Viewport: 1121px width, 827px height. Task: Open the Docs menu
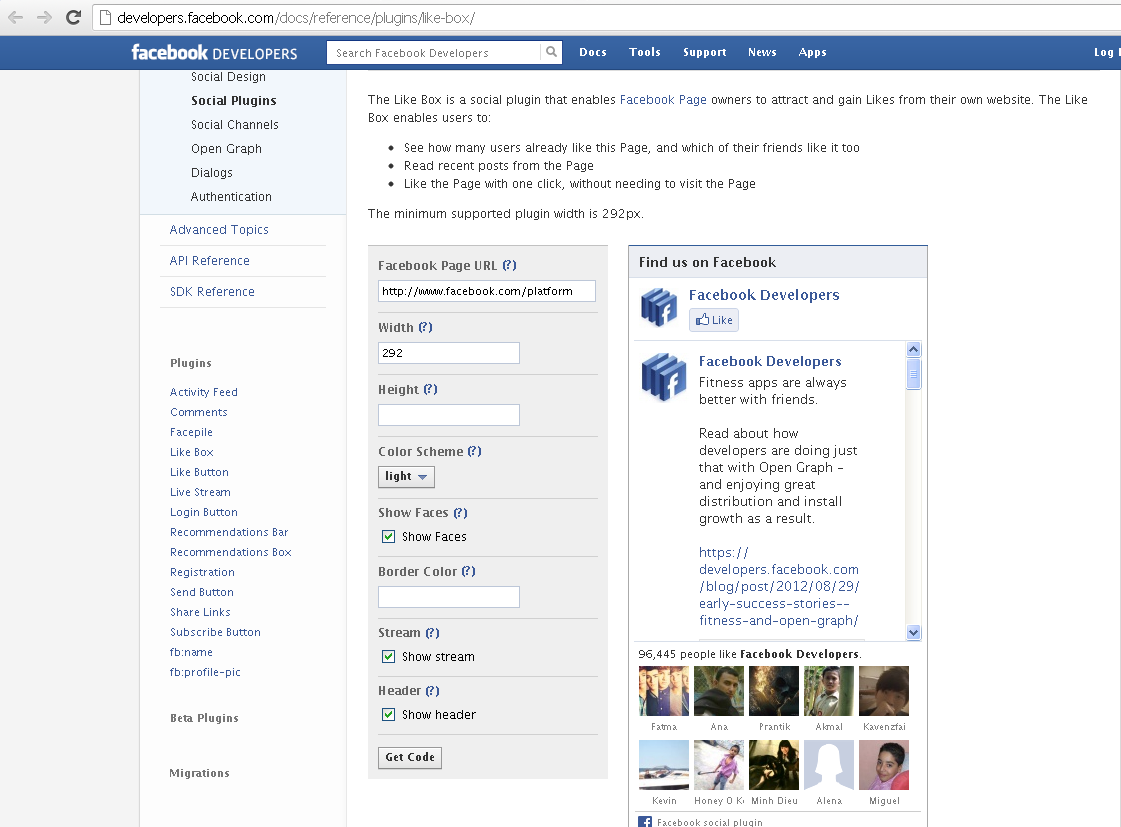(593, 52)
